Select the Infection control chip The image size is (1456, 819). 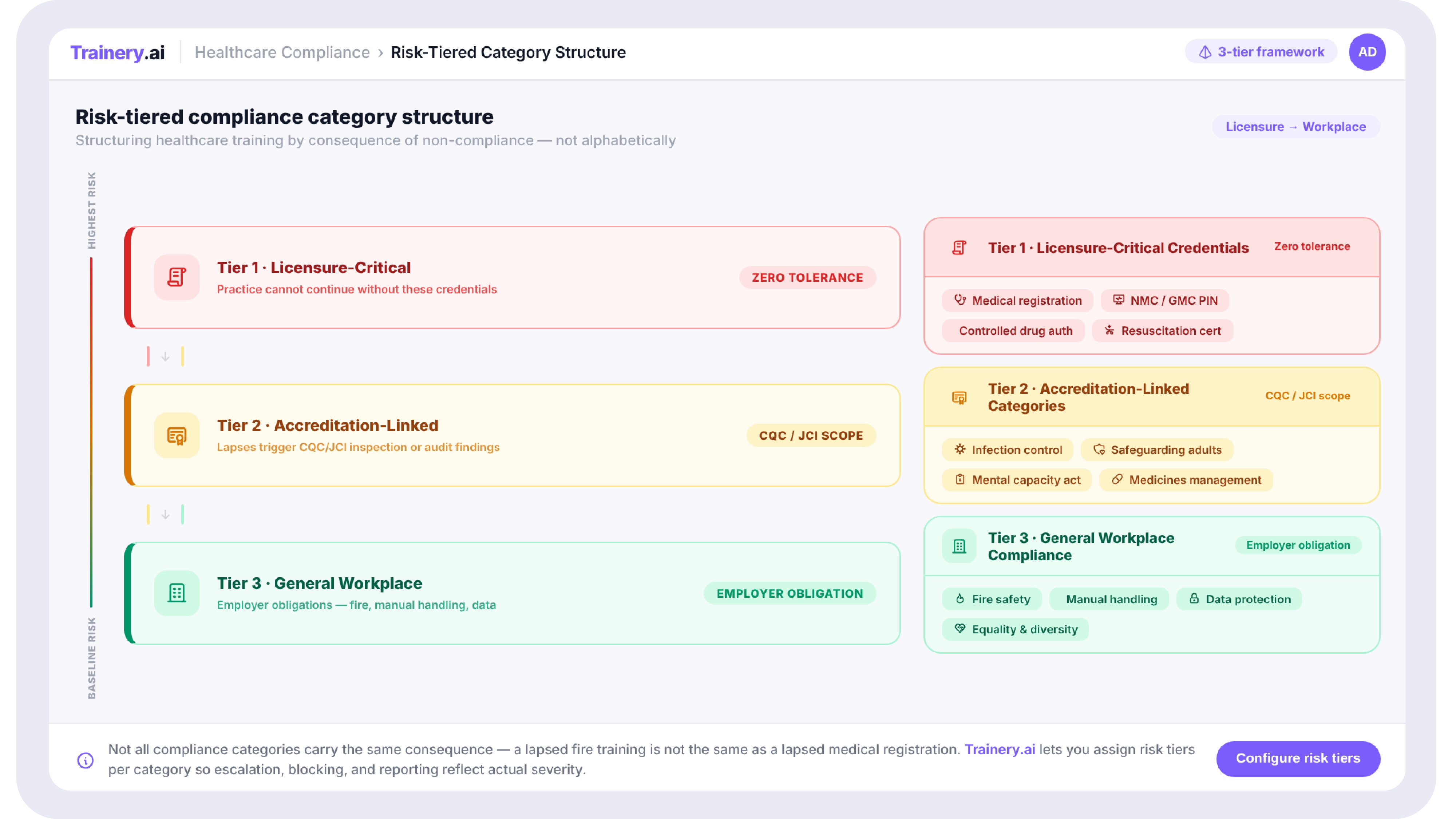pyautogui.click(x=1007, y=450)
